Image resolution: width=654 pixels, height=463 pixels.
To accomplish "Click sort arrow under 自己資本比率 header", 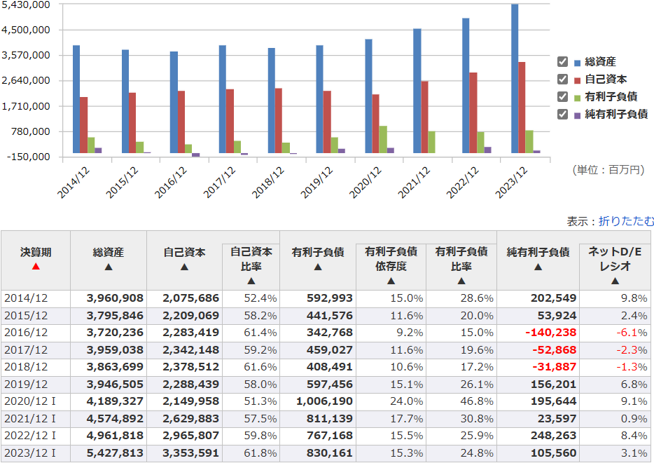I will [249, 279].
